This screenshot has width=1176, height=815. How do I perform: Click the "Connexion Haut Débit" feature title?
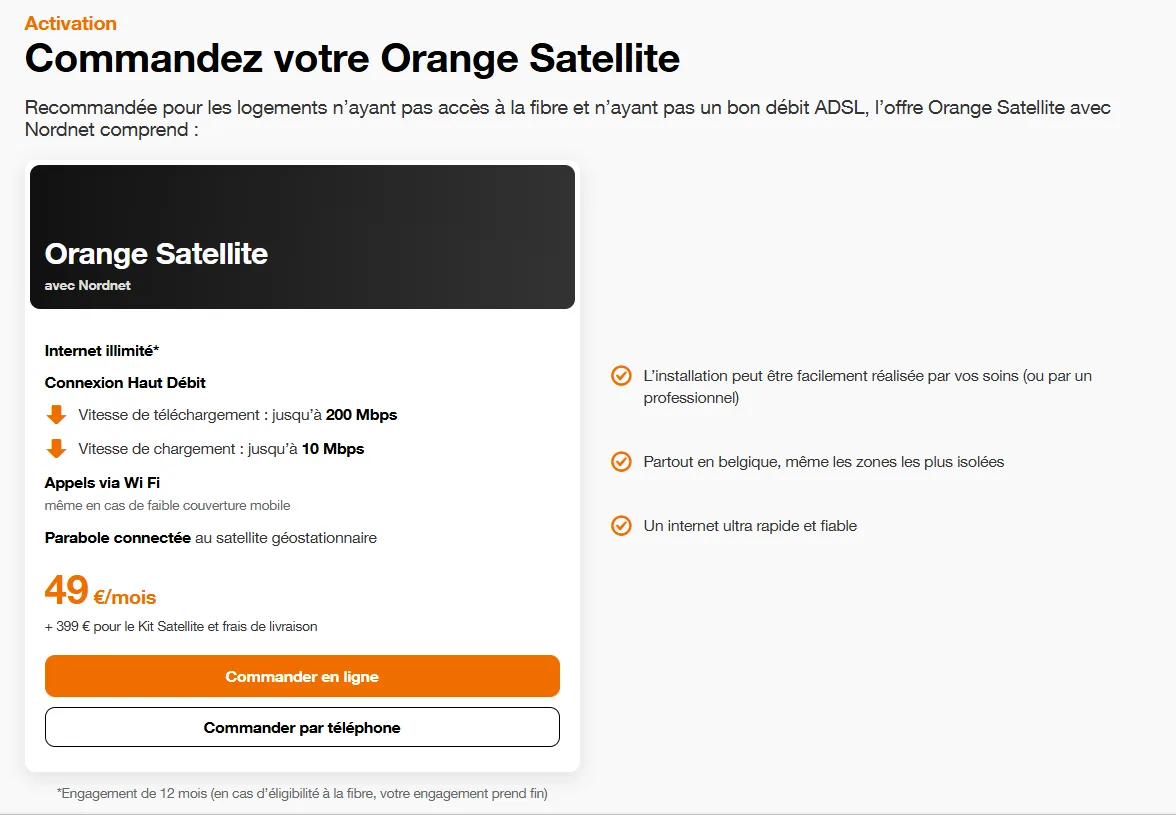(x=125, y=383)
